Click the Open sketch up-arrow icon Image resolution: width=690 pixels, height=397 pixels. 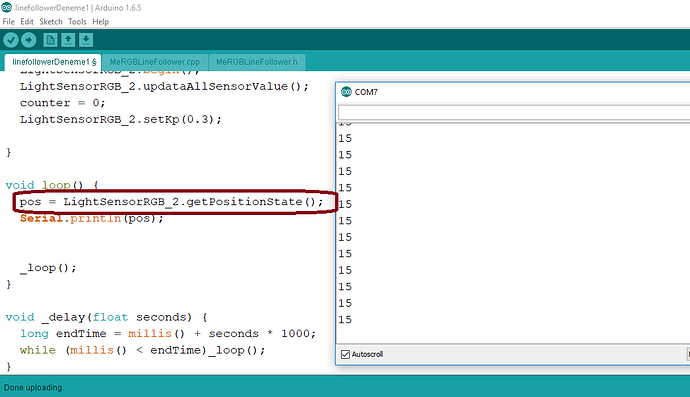click(x=68, y=40)
